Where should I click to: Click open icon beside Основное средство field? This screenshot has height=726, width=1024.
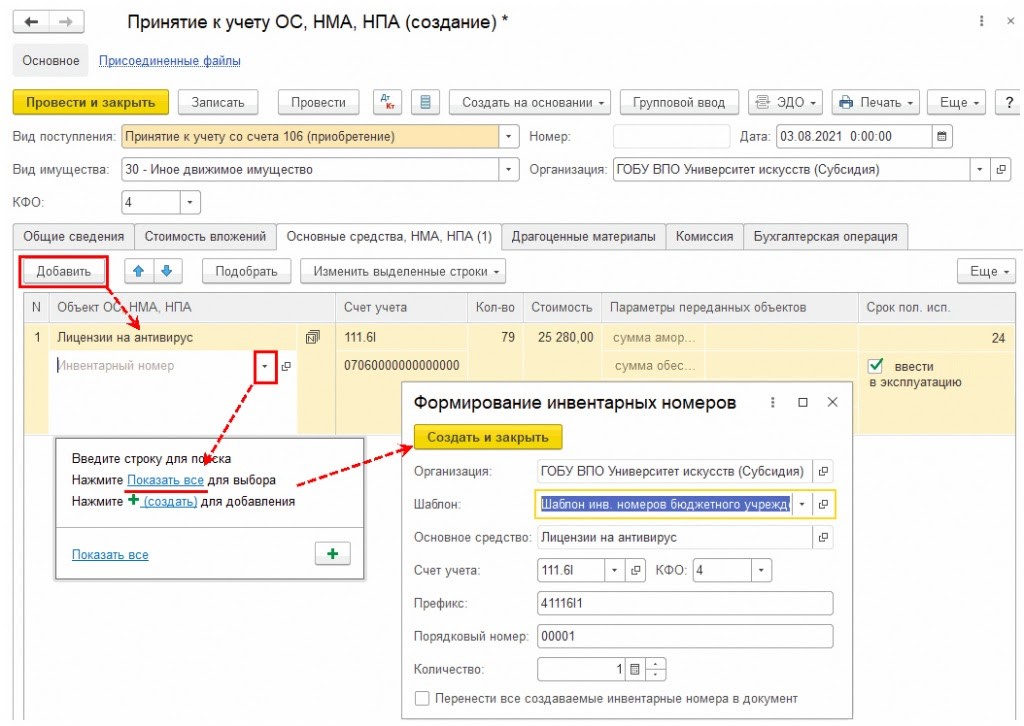click(823, 537)
